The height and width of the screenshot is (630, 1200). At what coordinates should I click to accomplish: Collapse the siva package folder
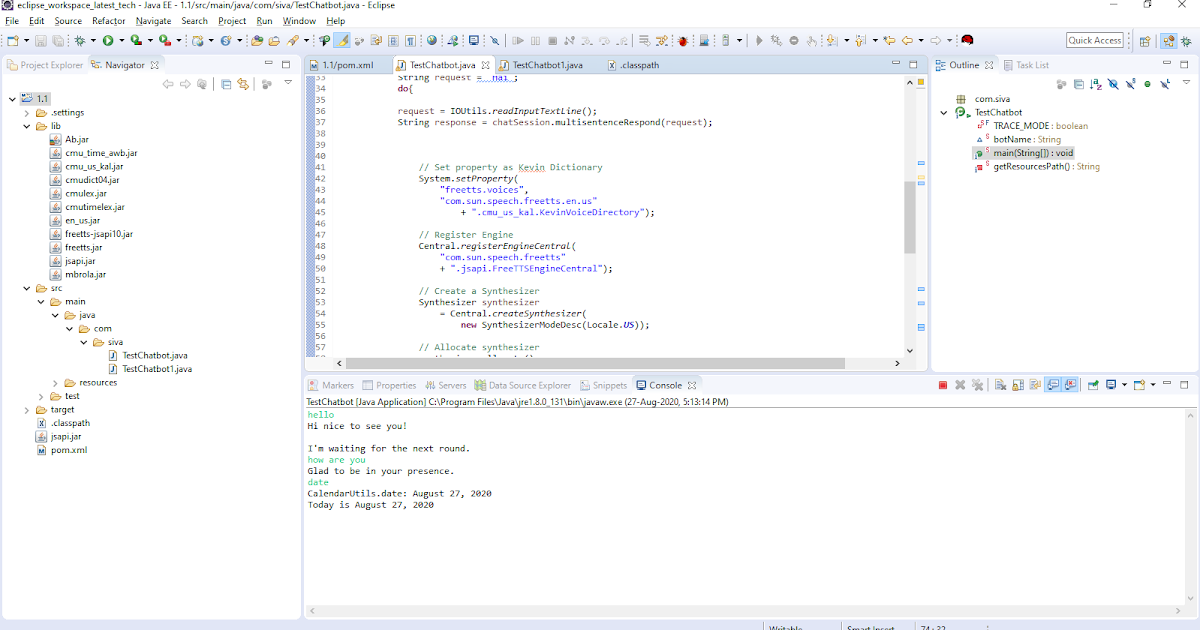(x=83, y=342)
